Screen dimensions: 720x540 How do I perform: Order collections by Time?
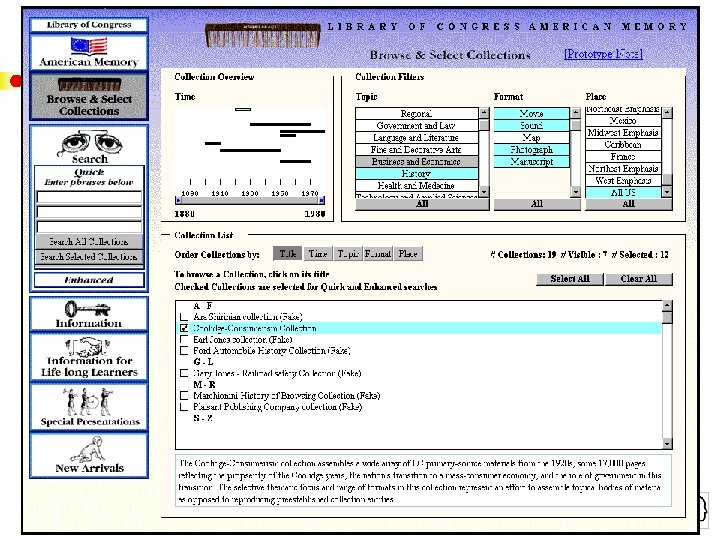pyautogui.click(x=318, y=253)
